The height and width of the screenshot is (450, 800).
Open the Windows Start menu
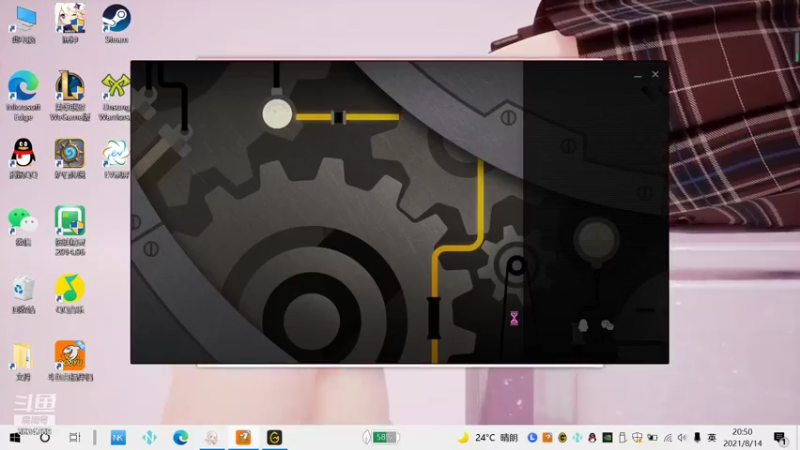[x=15, y=438]
